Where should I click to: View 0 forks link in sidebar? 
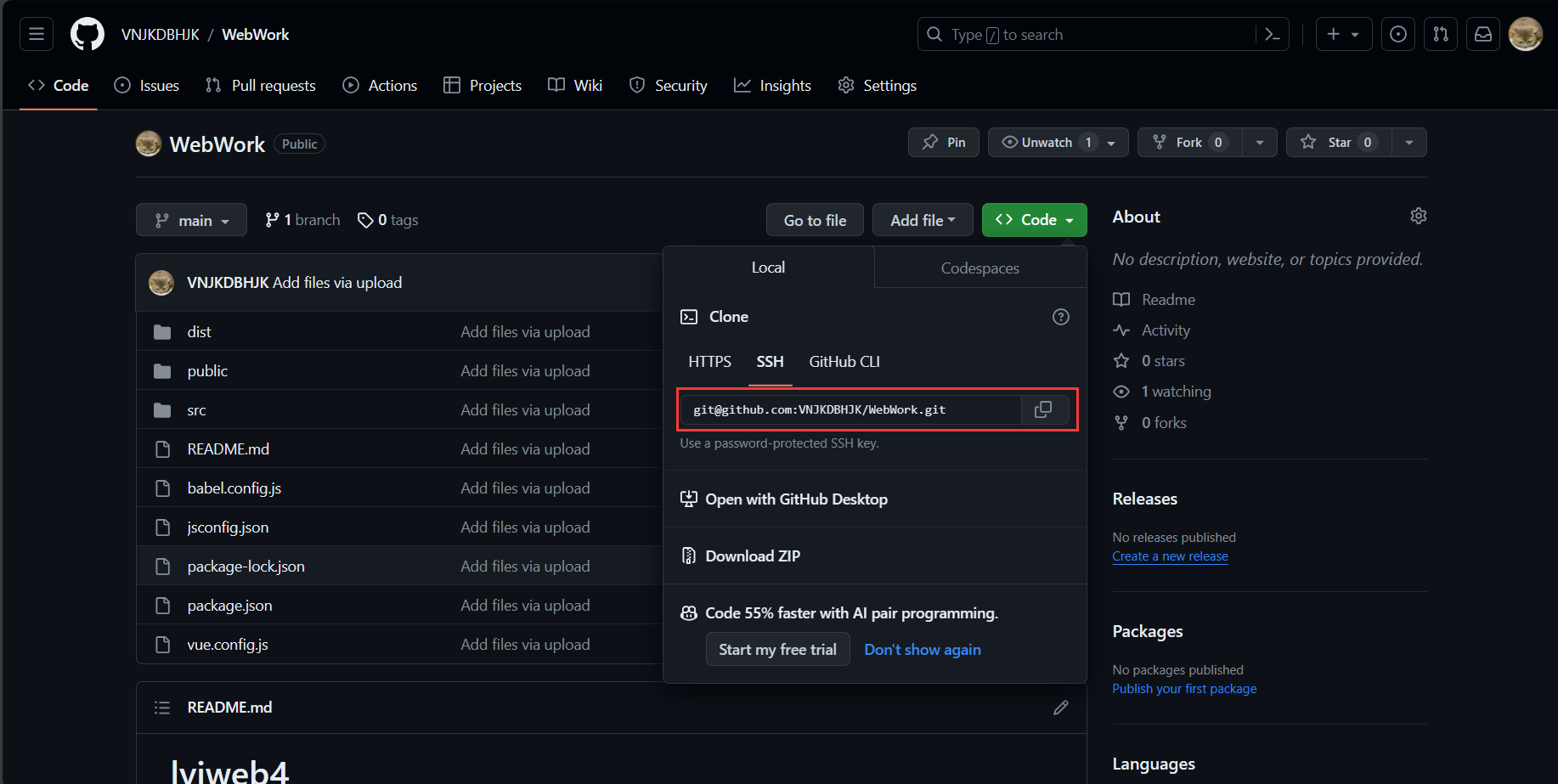[x=1150, y=423]
